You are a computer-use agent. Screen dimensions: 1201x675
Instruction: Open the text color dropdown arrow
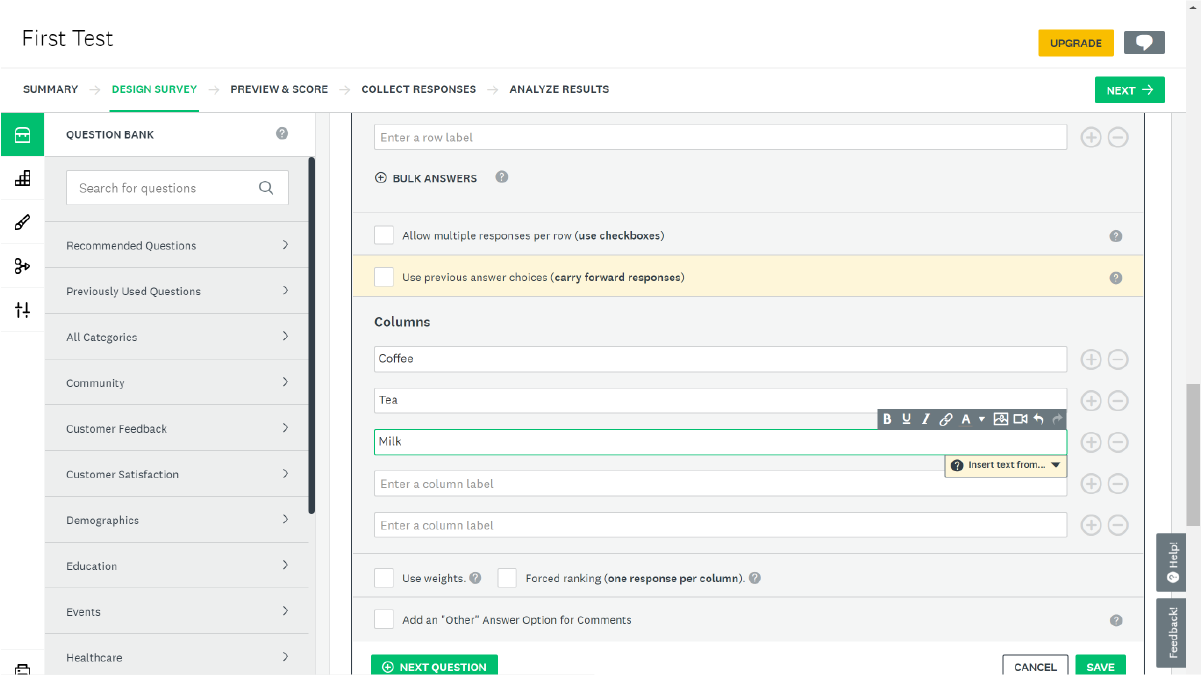point(982,419)
